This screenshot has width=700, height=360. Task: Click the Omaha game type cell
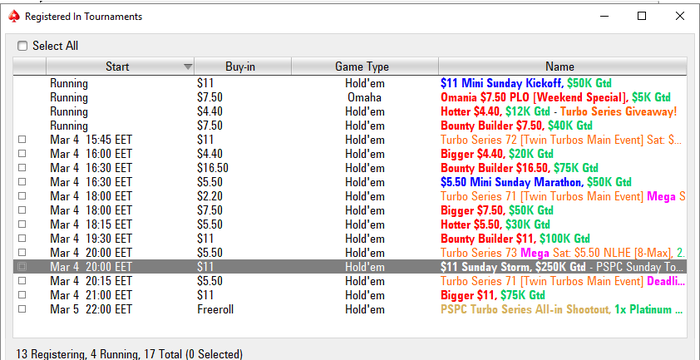[x=364, y=97]
